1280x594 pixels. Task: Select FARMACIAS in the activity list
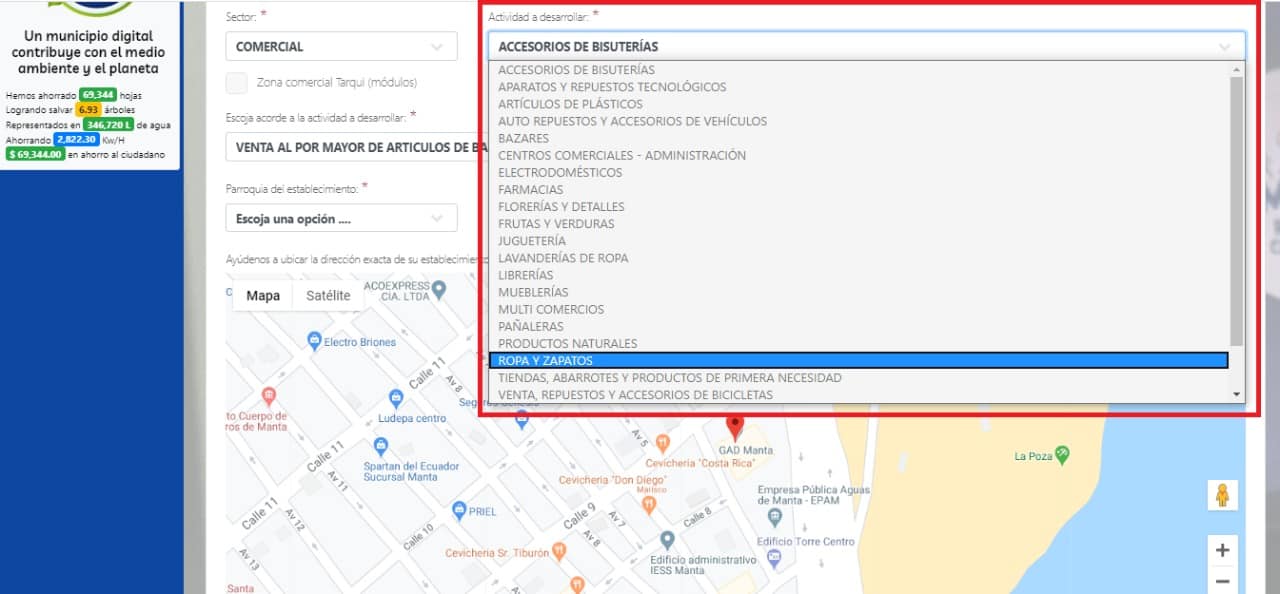[x=530, y=190]
